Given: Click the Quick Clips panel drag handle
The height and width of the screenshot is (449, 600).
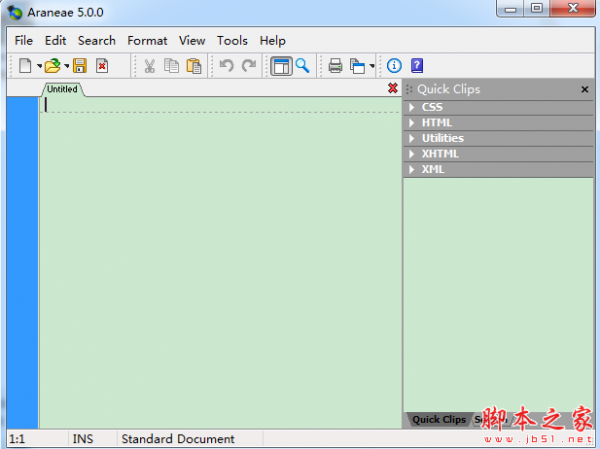Looking at the screenshot, I should [409, 89].
